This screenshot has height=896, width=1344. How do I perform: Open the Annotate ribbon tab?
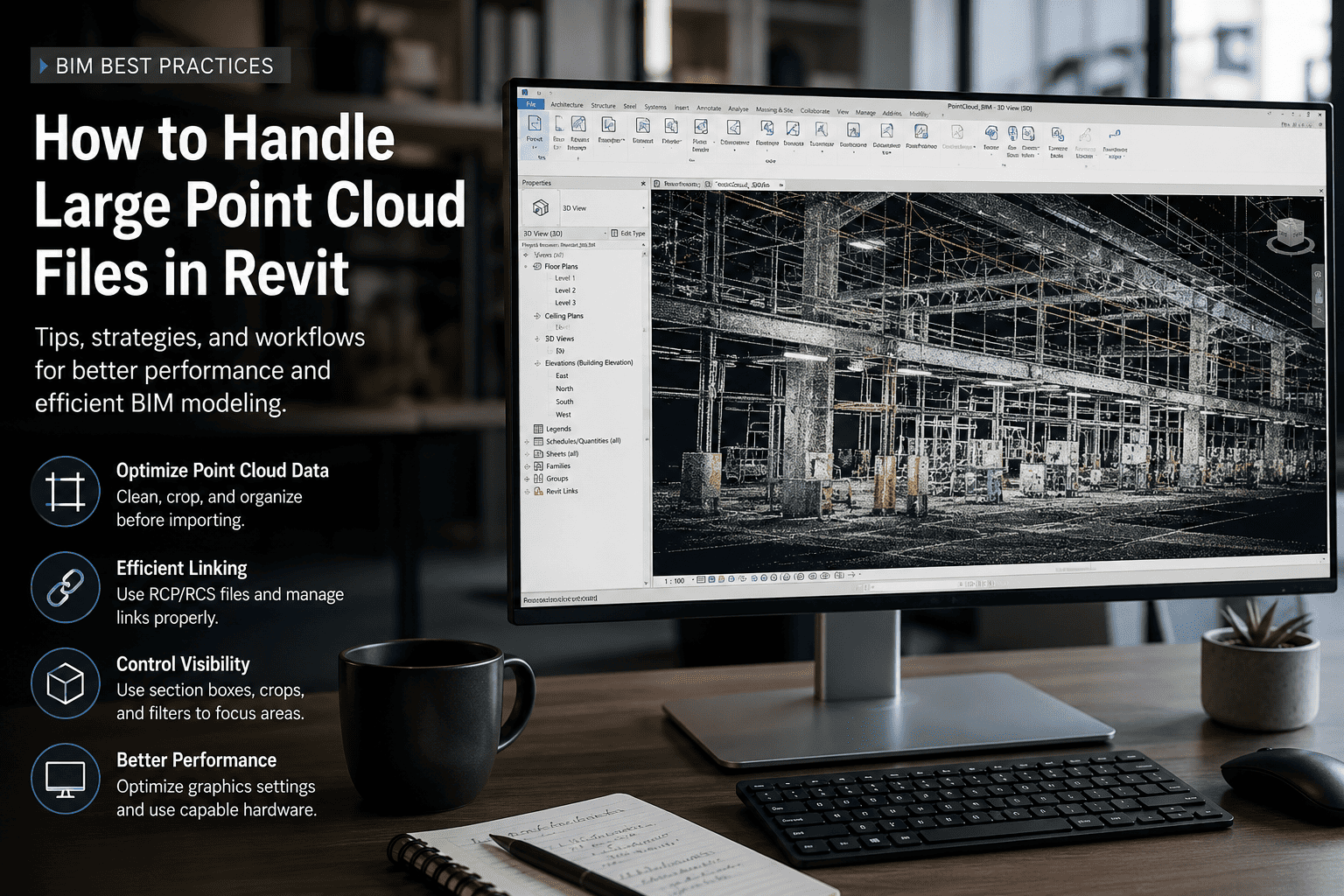coord(709,108)
